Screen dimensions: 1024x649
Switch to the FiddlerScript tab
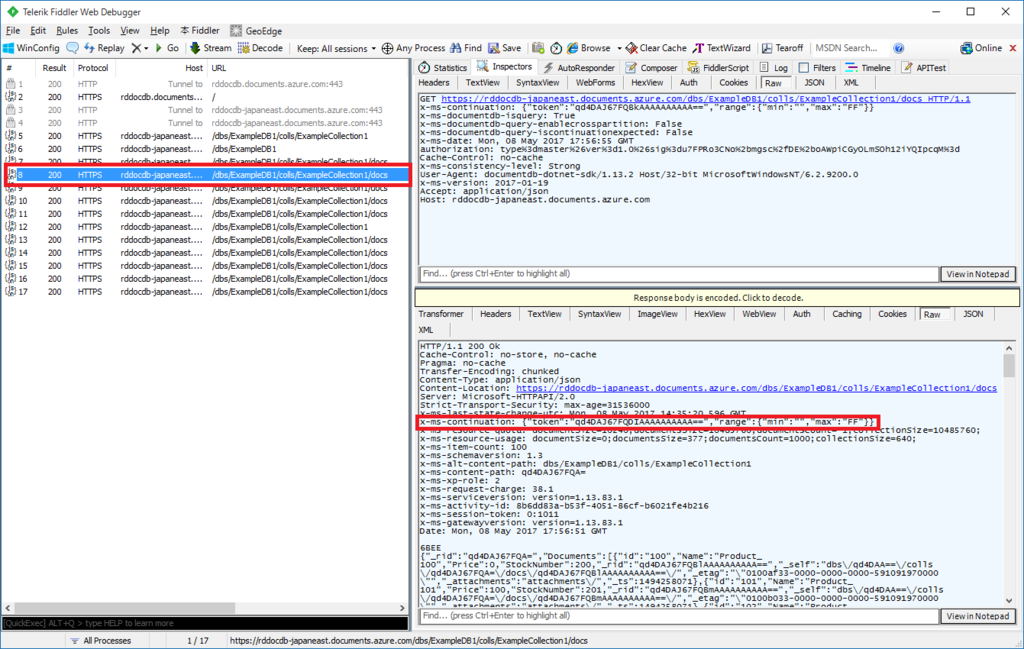coord(718,68)
